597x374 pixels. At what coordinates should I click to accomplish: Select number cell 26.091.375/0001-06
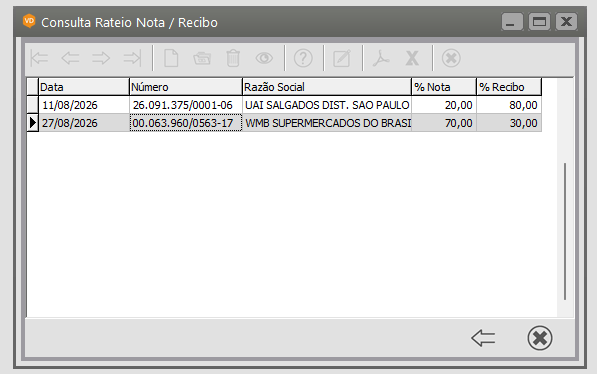pyautogui.click(x=186, y=105)
